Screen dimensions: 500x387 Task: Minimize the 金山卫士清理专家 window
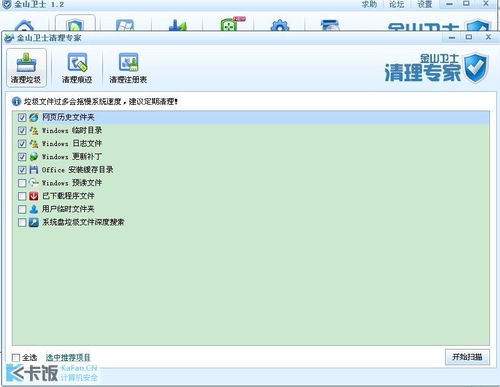tap(452, 37)
